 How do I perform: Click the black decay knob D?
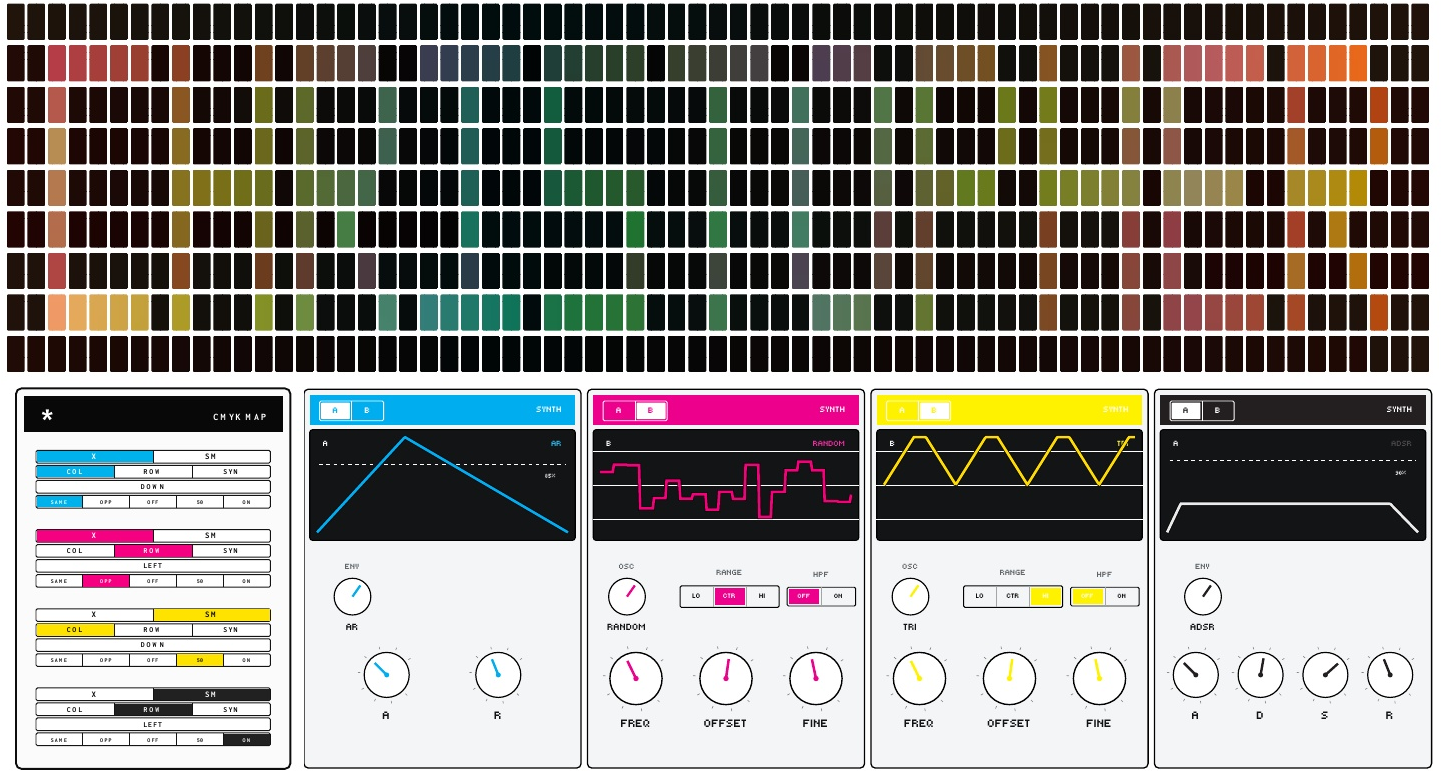[x=1260, y=675]
